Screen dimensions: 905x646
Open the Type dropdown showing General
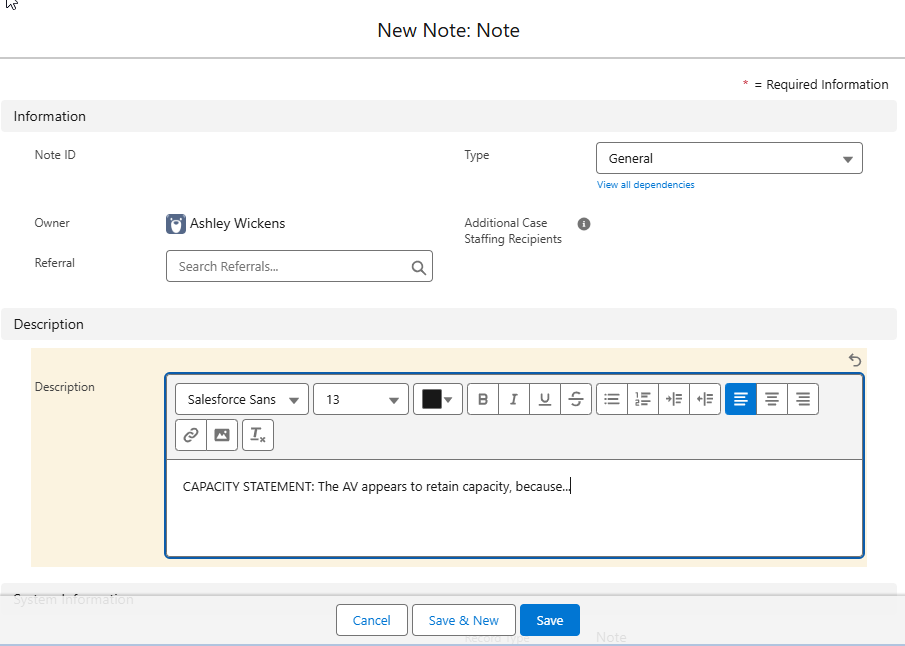click(729, 158)
